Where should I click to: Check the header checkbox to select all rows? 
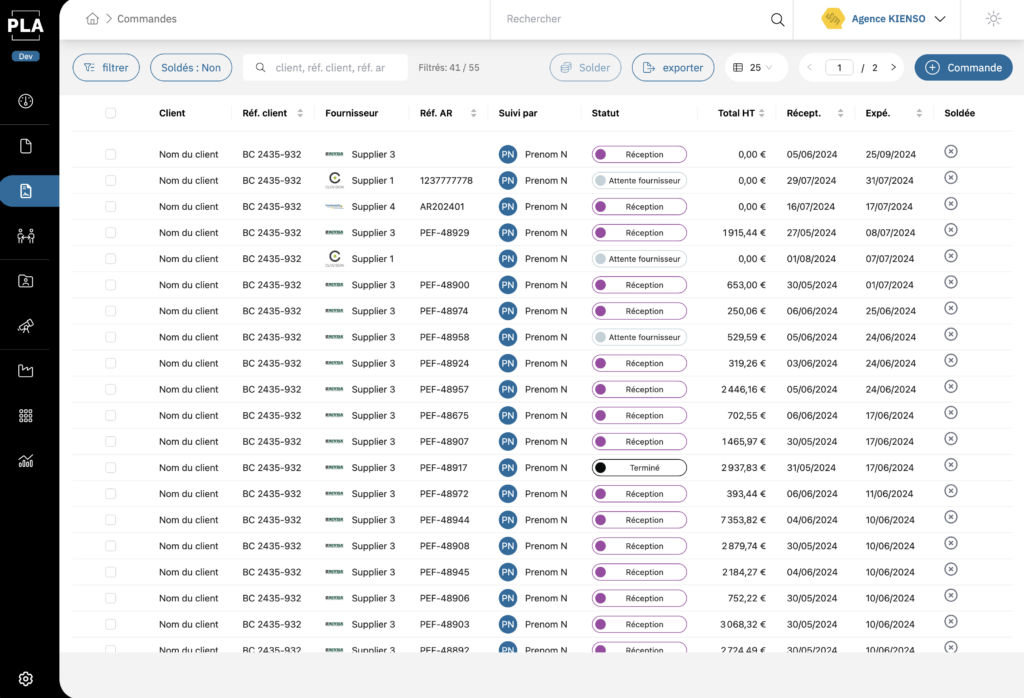click(x=113, y=113)
